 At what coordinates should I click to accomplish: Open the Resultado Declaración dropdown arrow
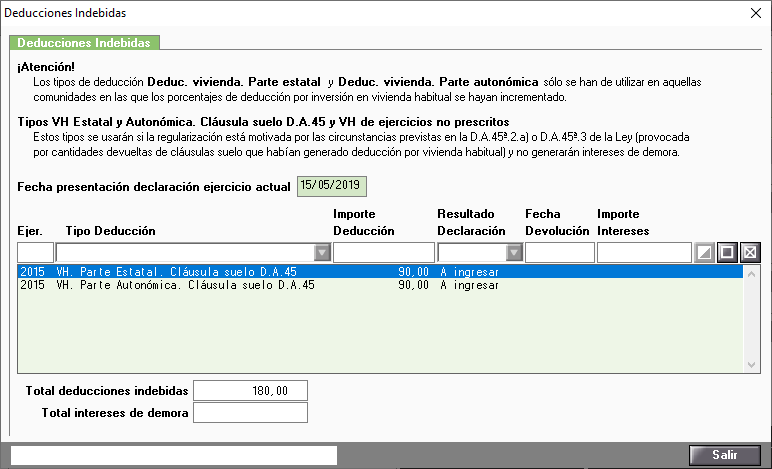[514, 252]
